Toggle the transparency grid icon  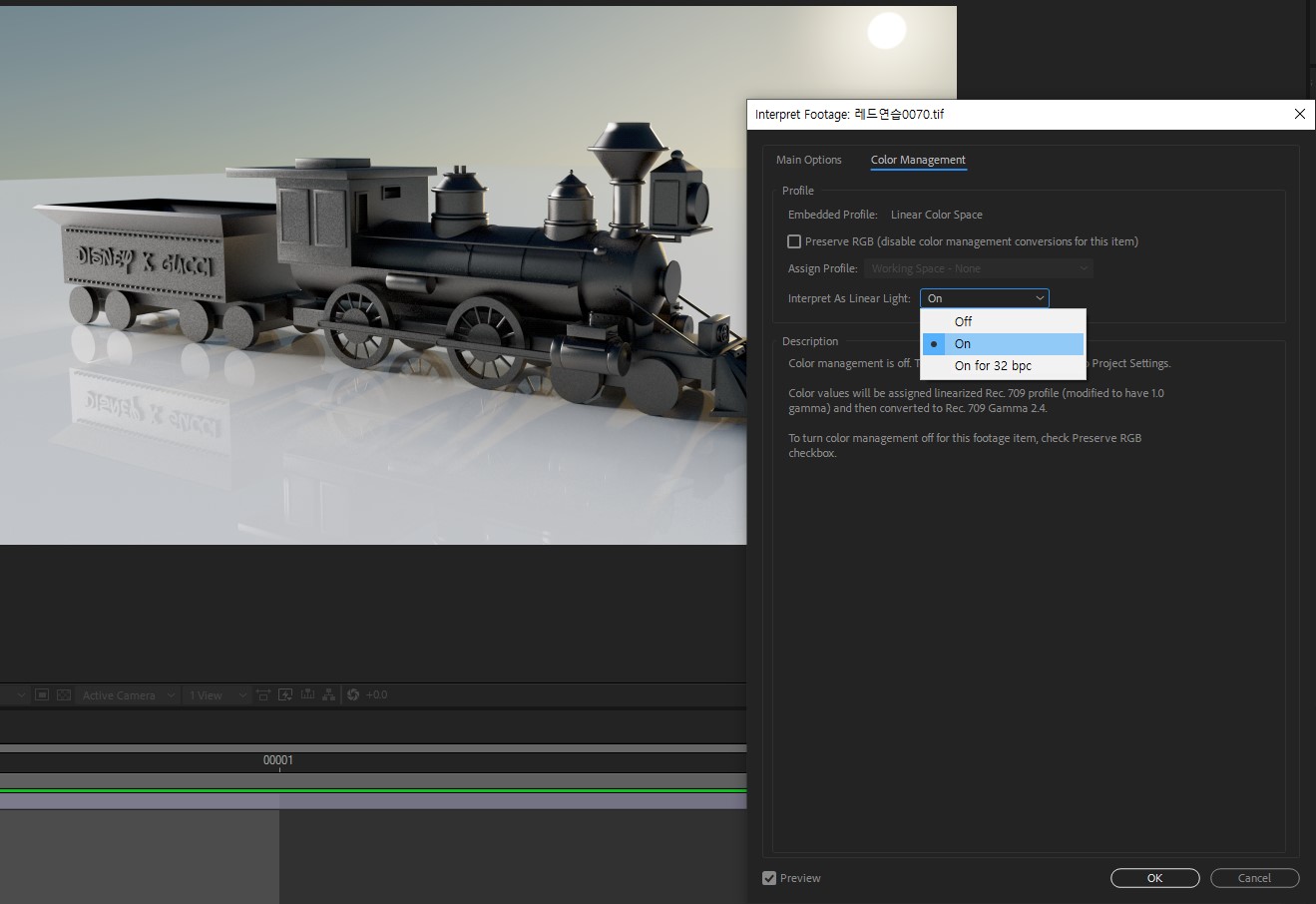pos(63,694)
